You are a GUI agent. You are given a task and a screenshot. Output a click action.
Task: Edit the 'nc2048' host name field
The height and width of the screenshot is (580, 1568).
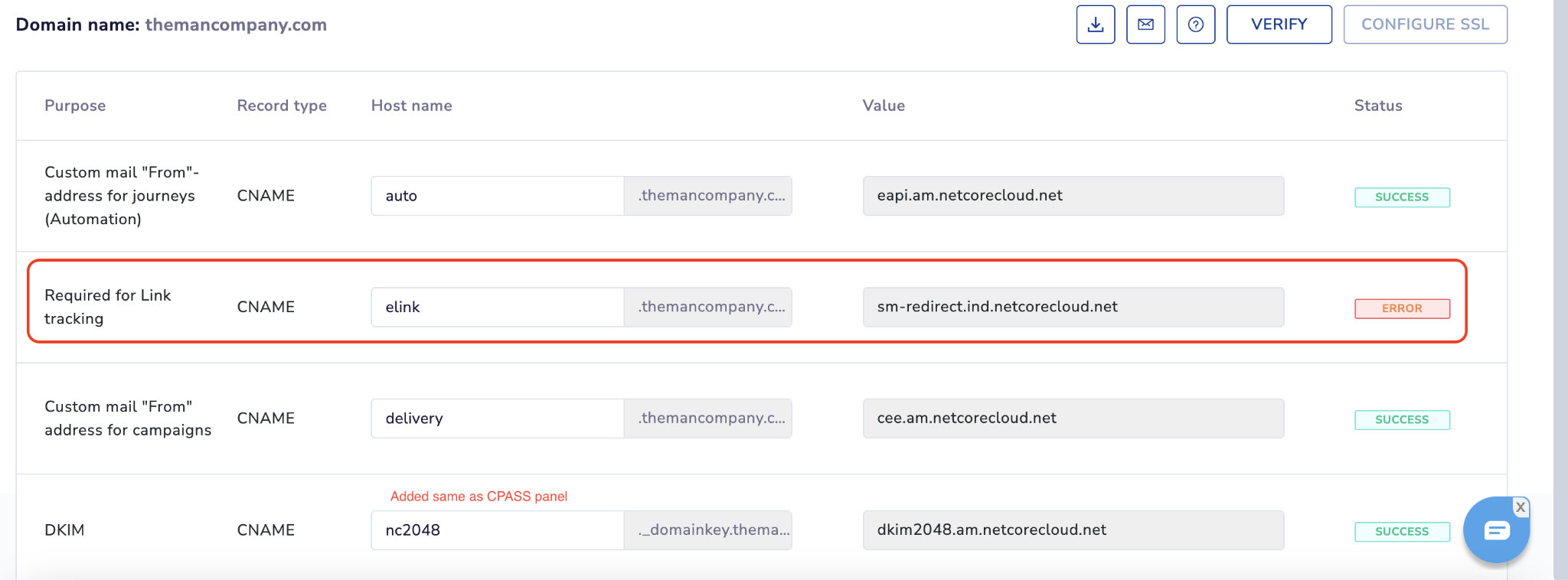pyautogui.click(x=498, y=530)
